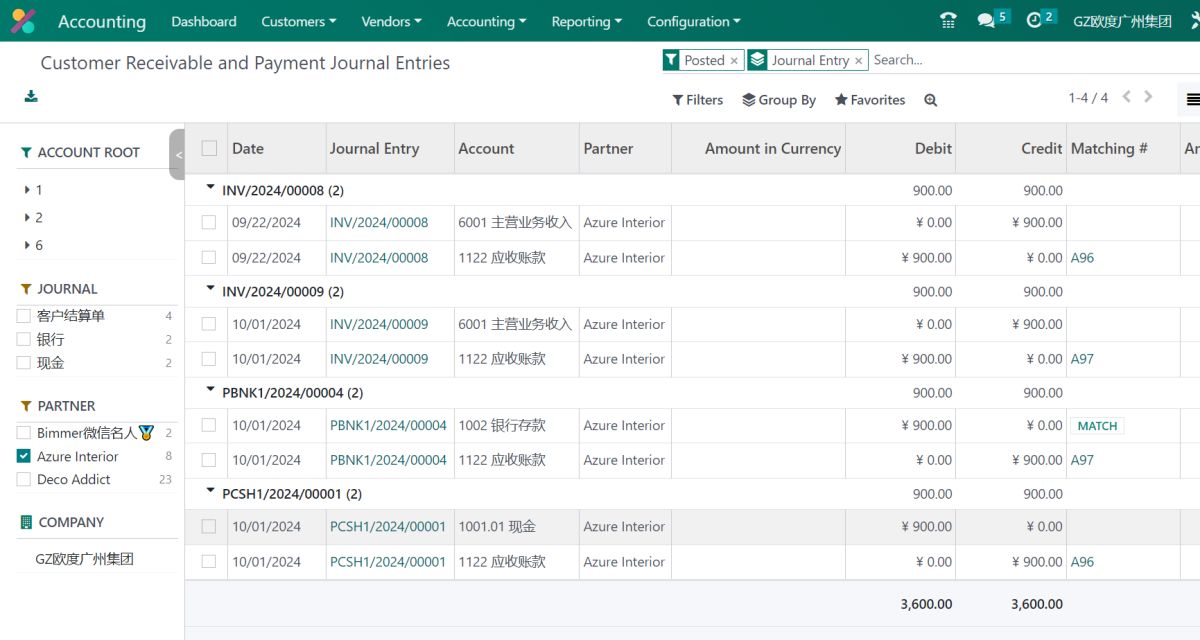Open company switcher GZ欧度广州集团 in navbar

pos(1122,21)
